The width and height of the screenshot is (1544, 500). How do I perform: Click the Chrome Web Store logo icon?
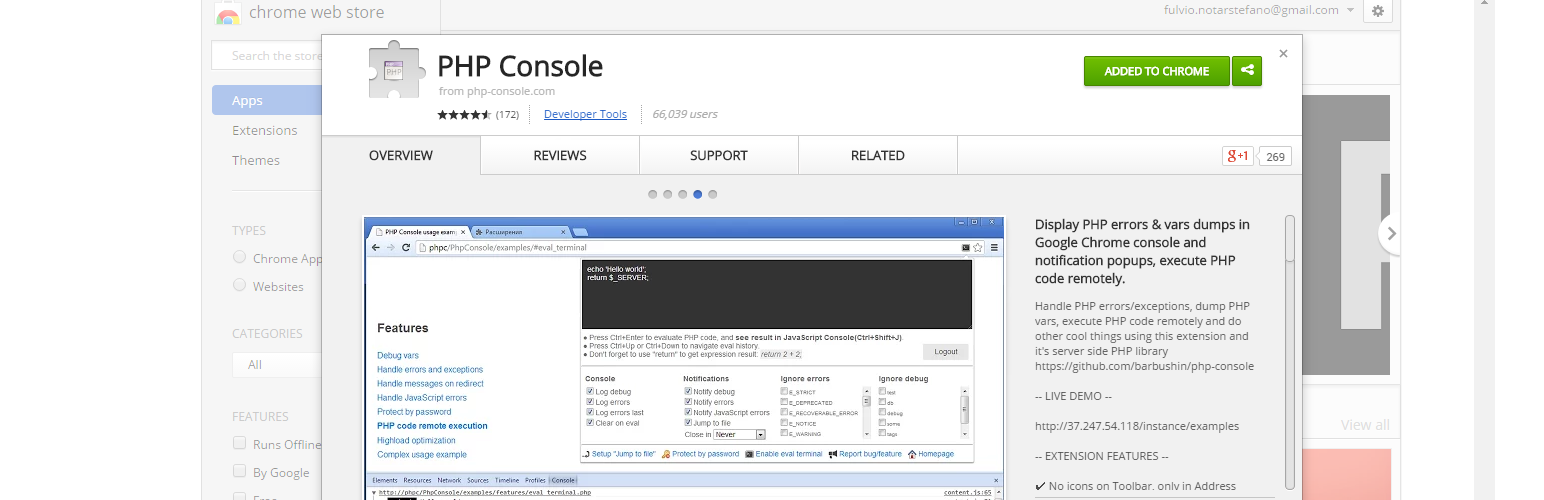tap(228, 13)
